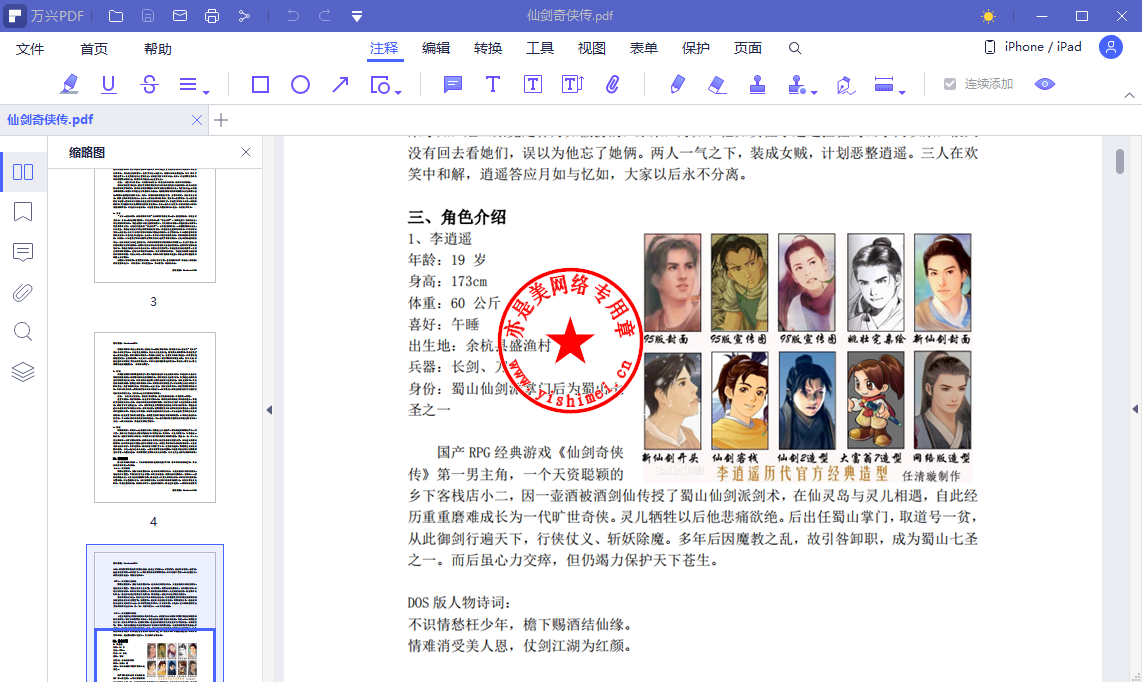Viewport: 1142px width, 682px height.
Task: Open page 3 thumbnail
Action: coord(154,225)
